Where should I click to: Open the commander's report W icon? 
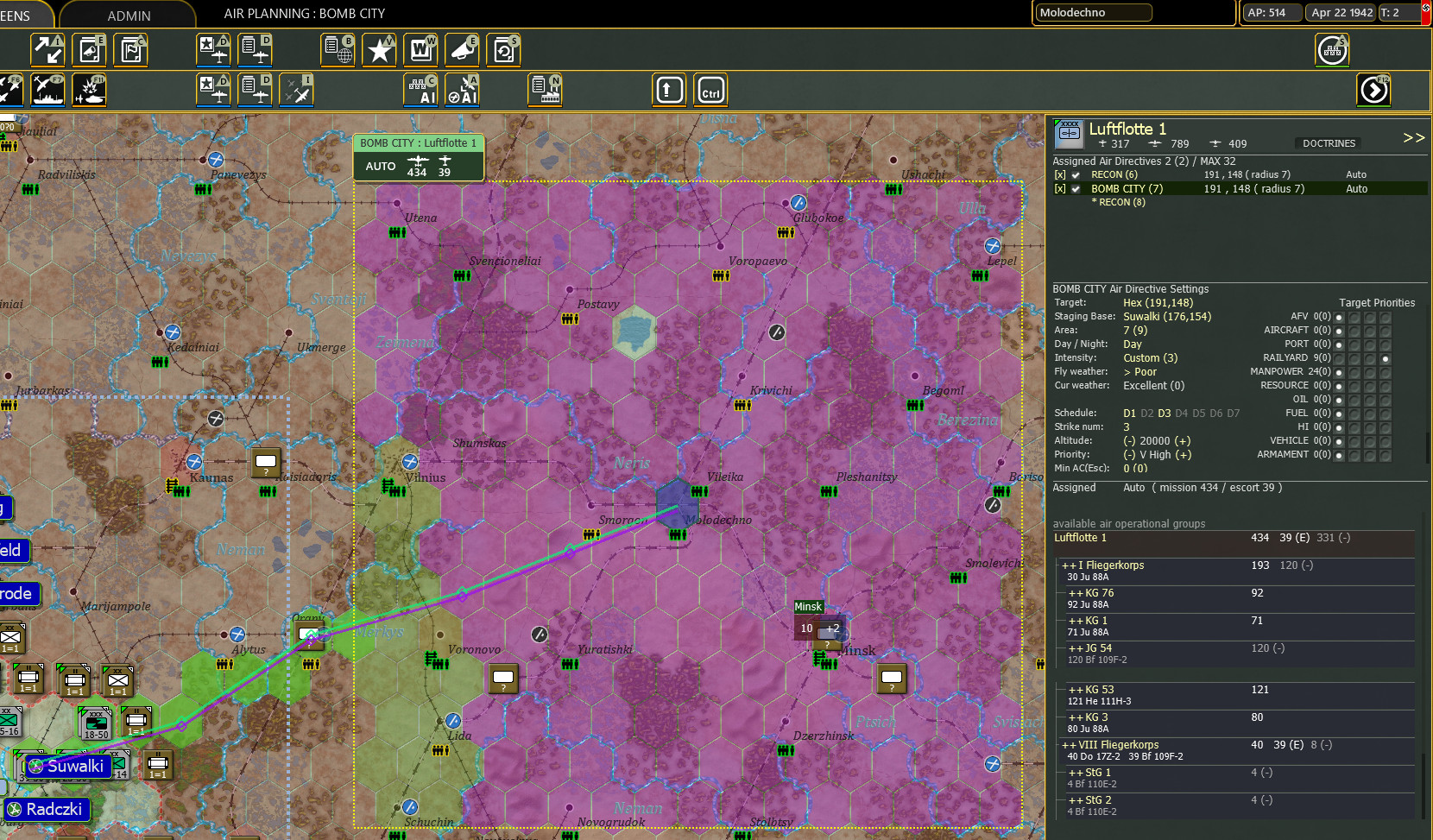tap(420, 50)
